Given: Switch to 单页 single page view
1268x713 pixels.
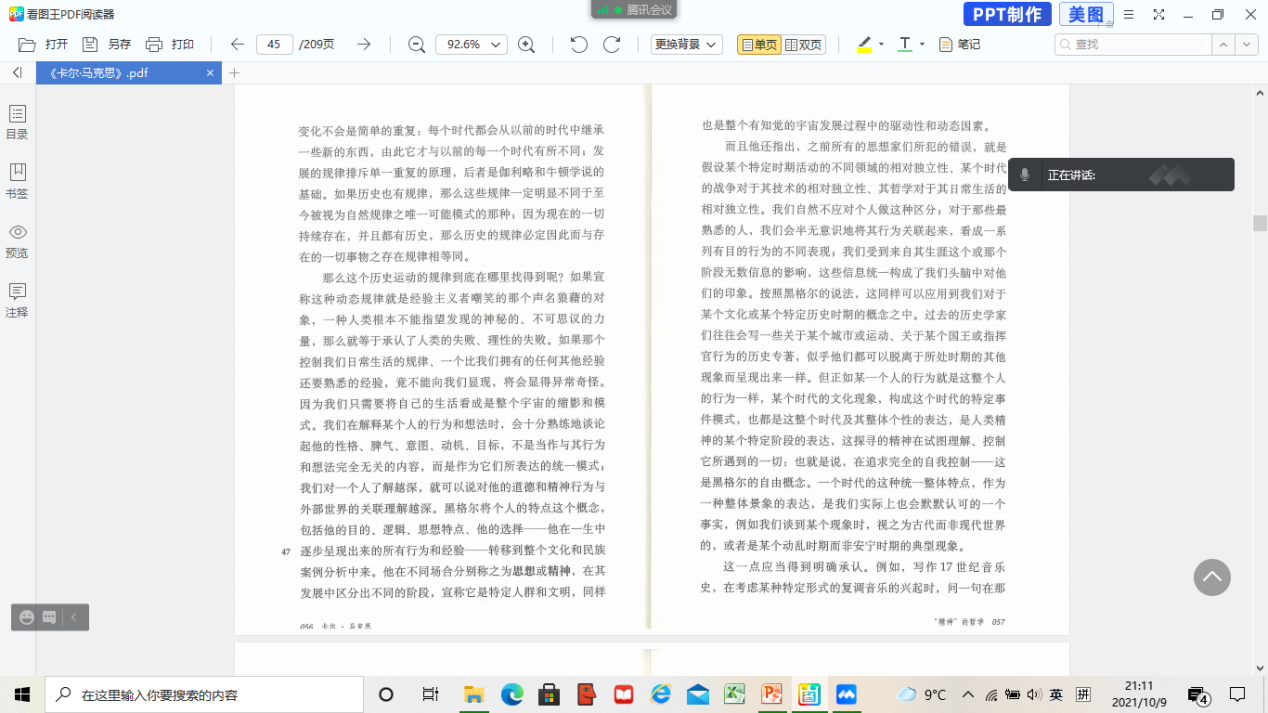Looking at the screenshot, I should 758,44.
